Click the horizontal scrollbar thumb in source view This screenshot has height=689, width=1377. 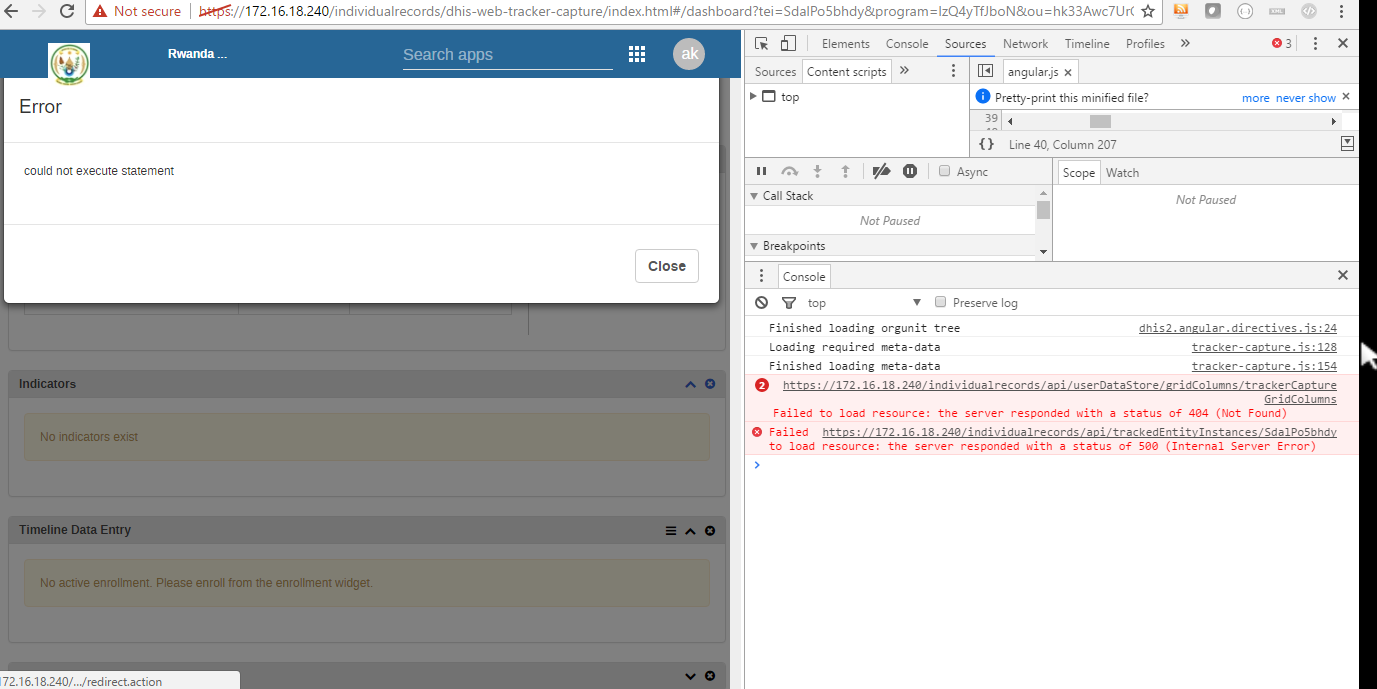click(1100, 121)
